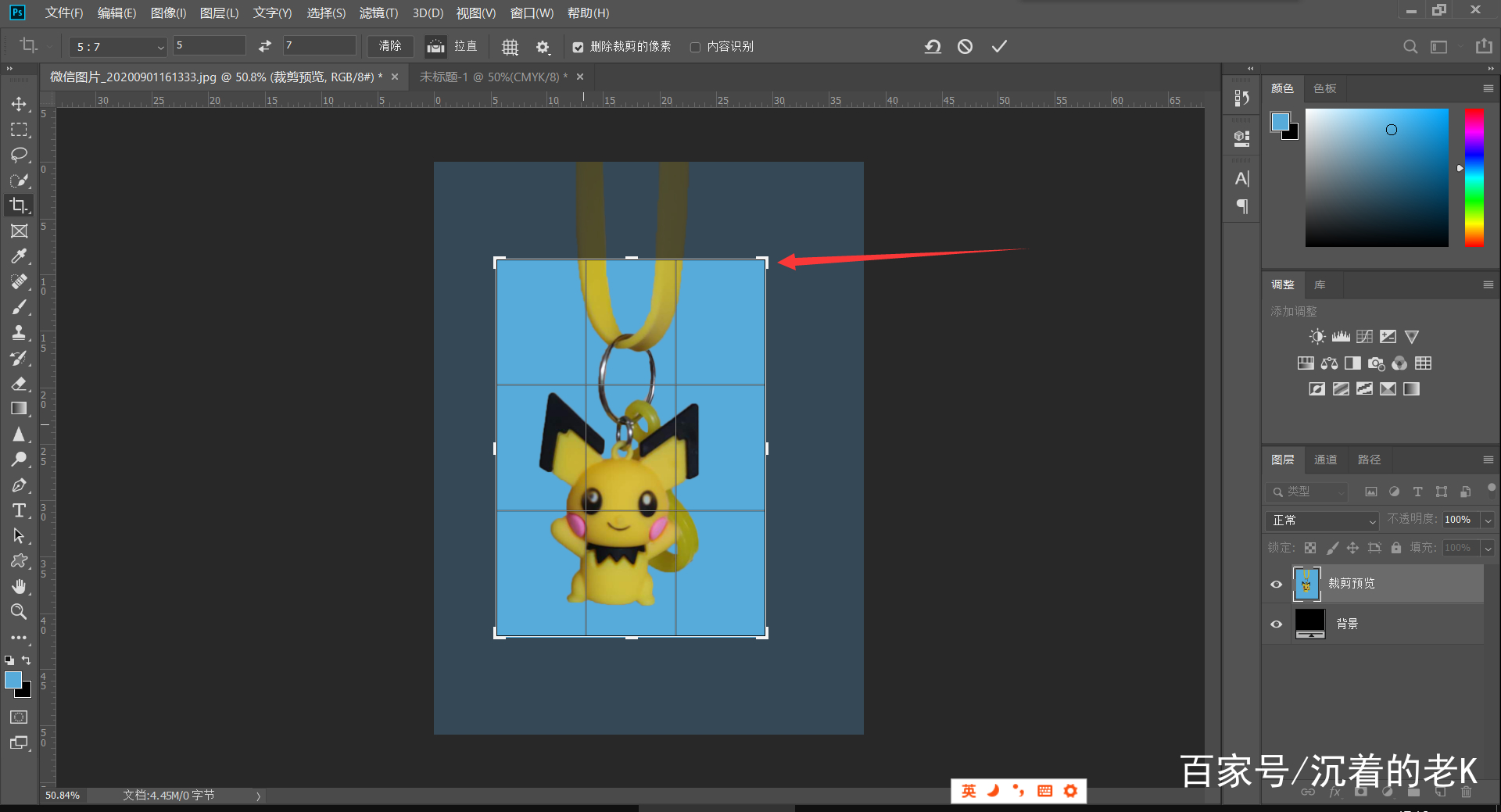
Task: Switch to the 通道 tab
Action: 1325,460
